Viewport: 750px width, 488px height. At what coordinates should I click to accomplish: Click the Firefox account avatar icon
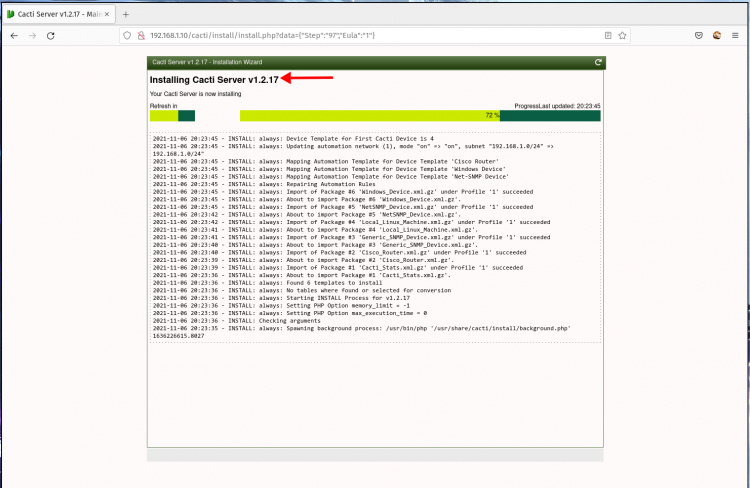(x=716, y=35)
